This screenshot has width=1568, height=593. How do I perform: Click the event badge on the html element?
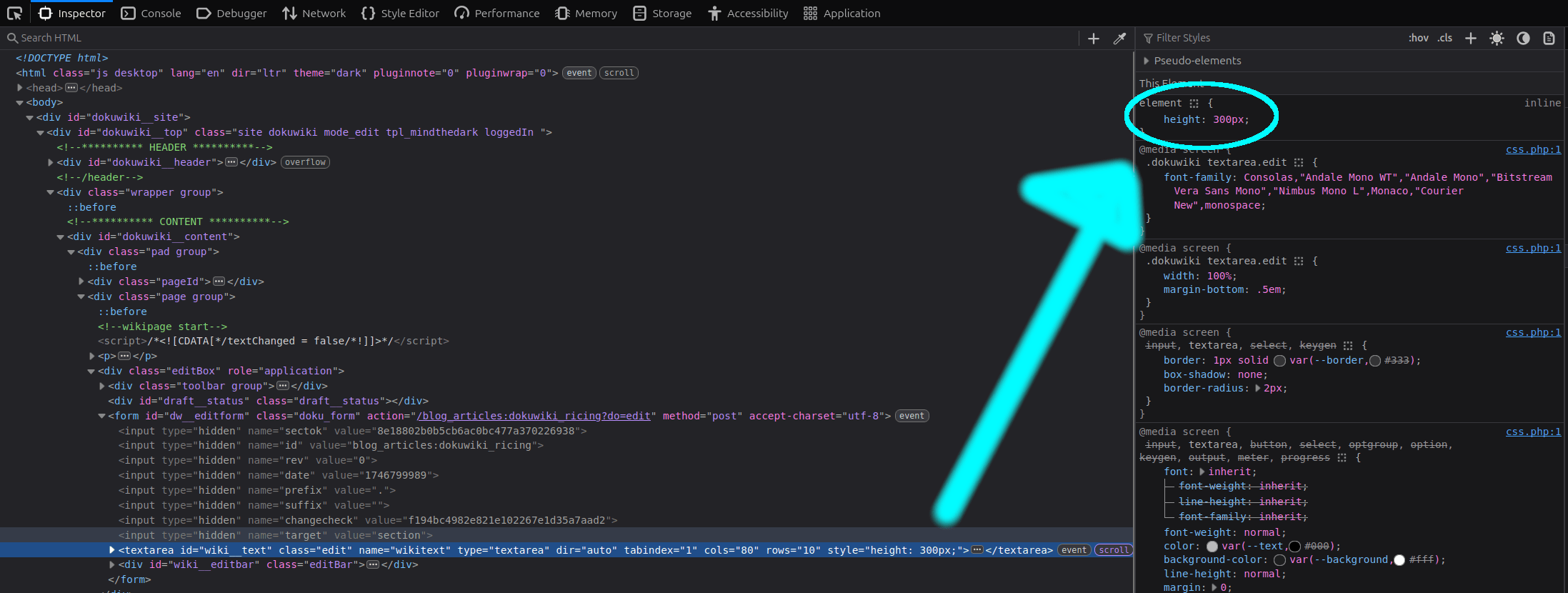point(579,73)
